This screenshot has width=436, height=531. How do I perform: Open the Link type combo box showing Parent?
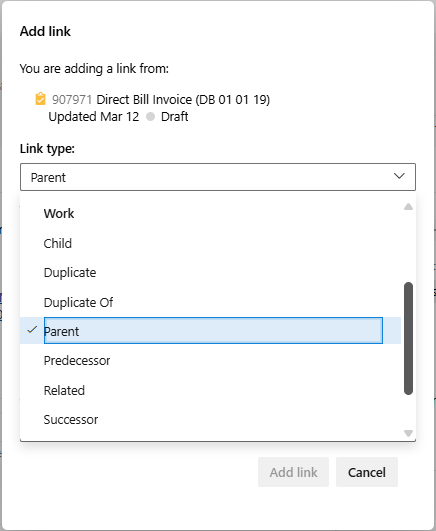pyautogui.click(x=218, y=177)
